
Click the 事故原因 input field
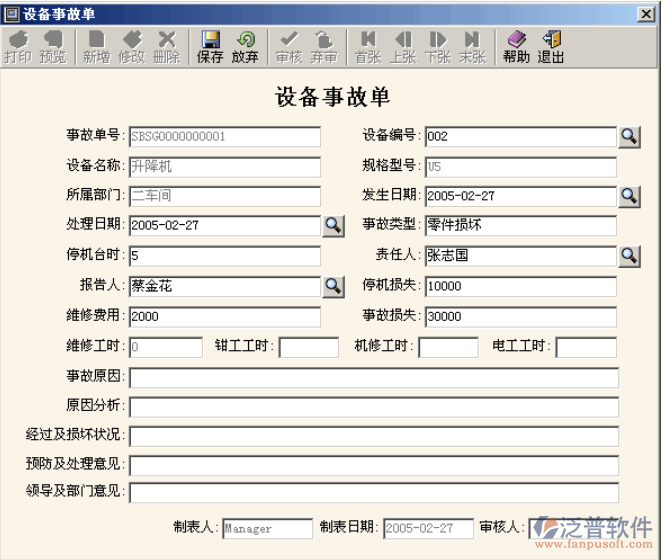point(373,378)
